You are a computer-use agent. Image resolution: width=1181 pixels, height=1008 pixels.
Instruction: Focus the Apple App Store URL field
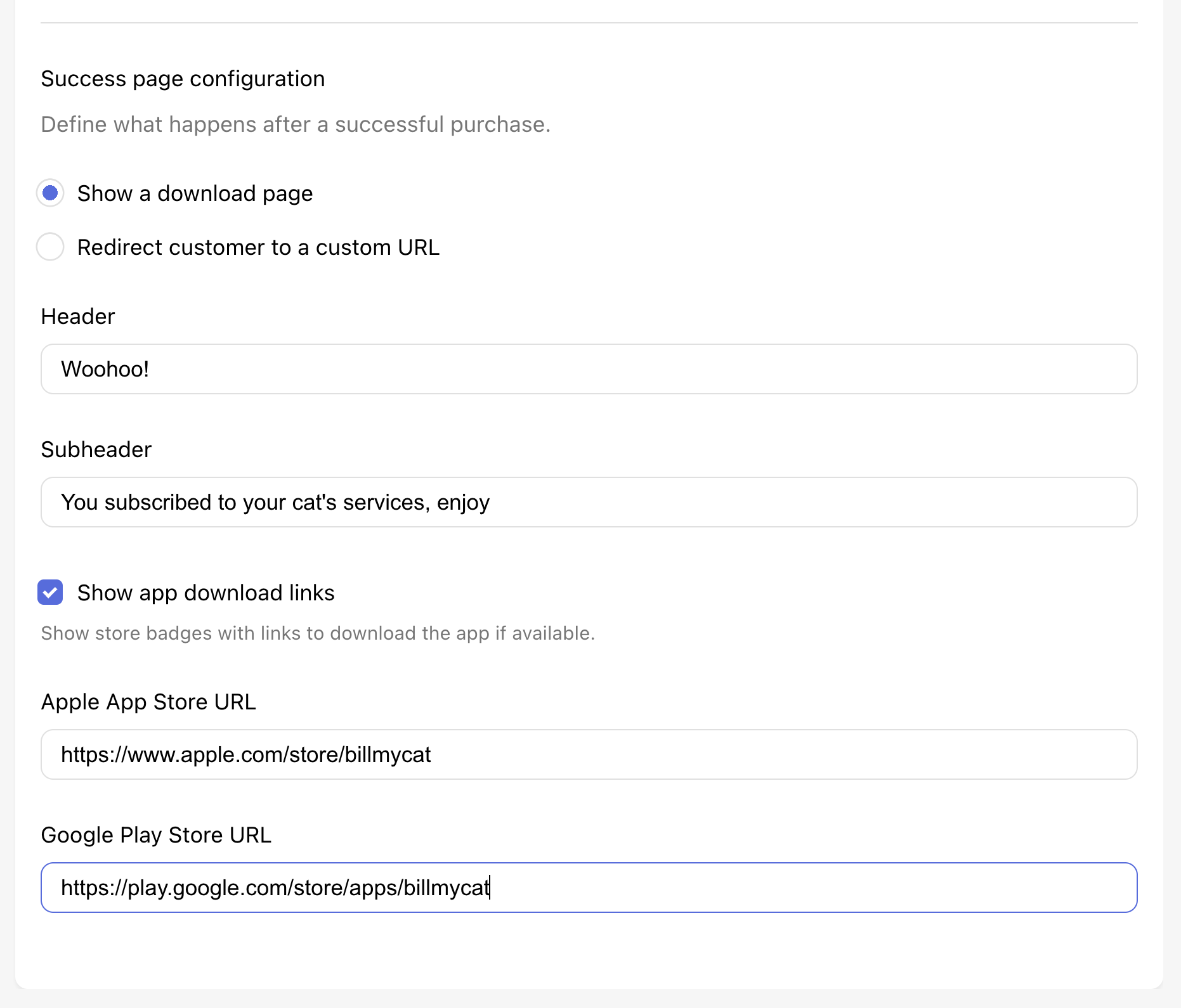click(589, 754)
